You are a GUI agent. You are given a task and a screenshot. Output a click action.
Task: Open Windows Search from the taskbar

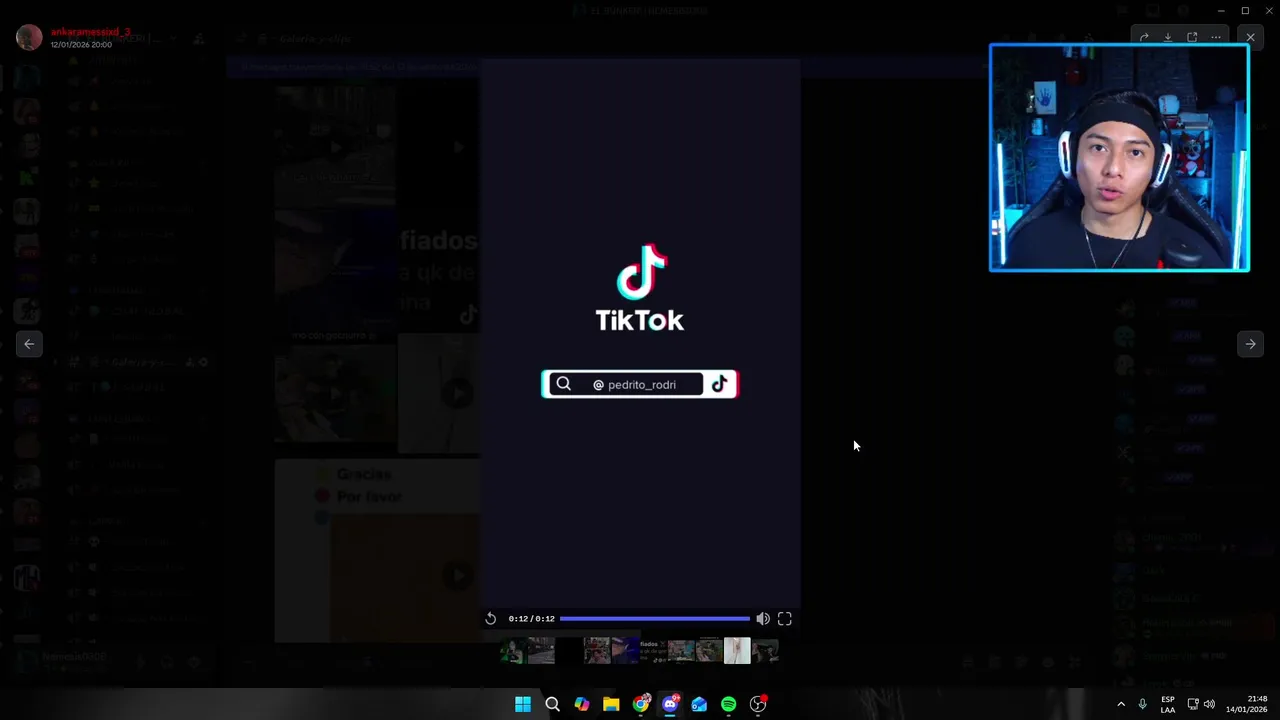[552, 704]
